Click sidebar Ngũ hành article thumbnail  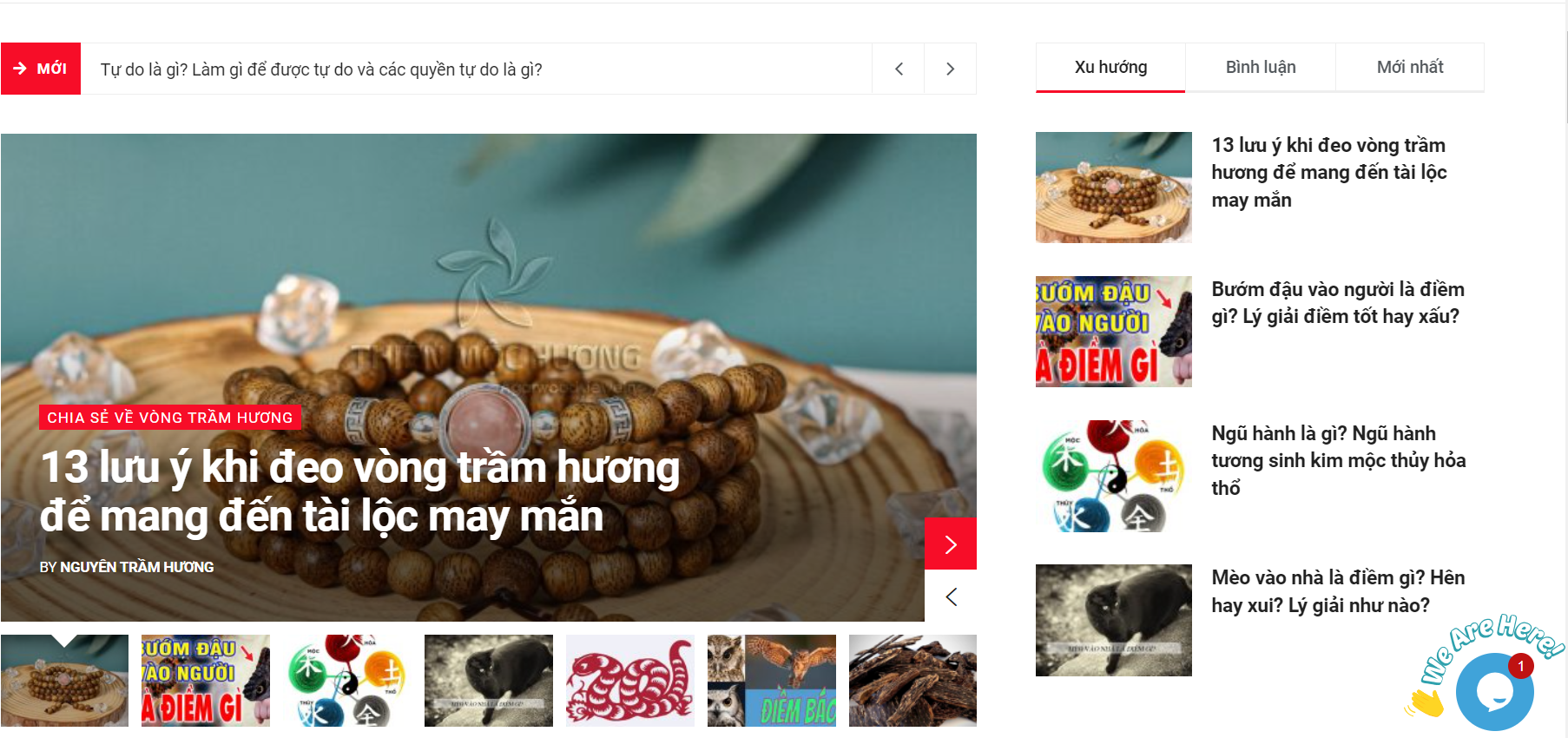click(1114, 476)
